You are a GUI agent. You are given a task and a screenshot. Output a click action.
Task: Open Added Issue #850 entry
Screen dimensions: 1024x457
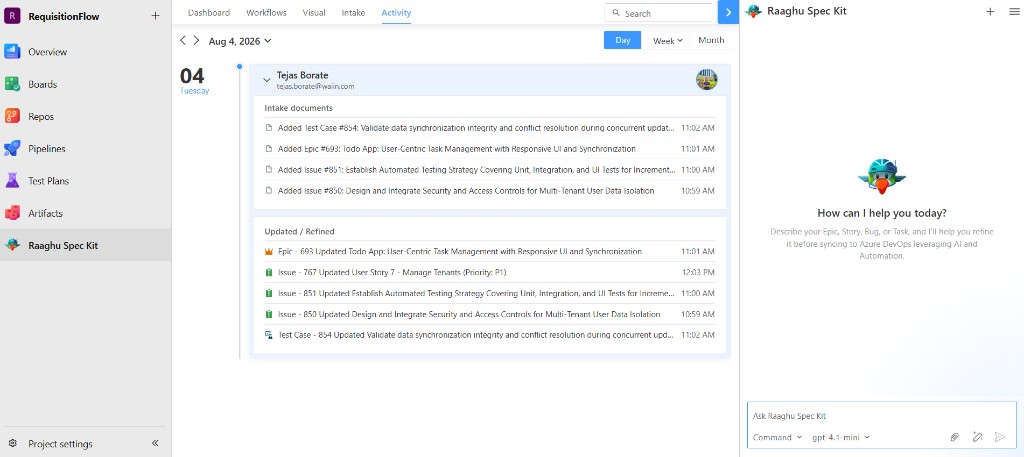click(x=489, y=191)
